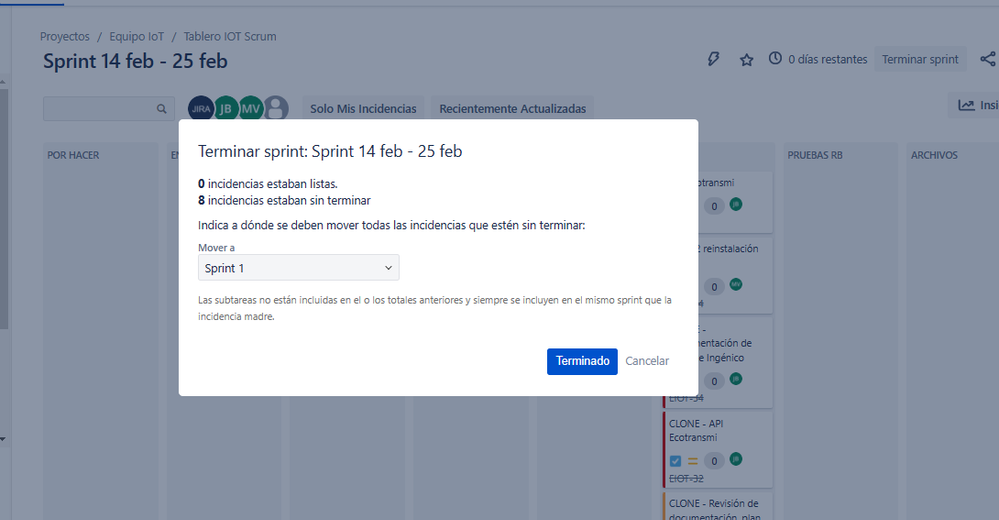Cancel the Terminar sprint dialog
The height and width of the screenshot is (520, 999).
pyautogui.click(x=647, y=361)
